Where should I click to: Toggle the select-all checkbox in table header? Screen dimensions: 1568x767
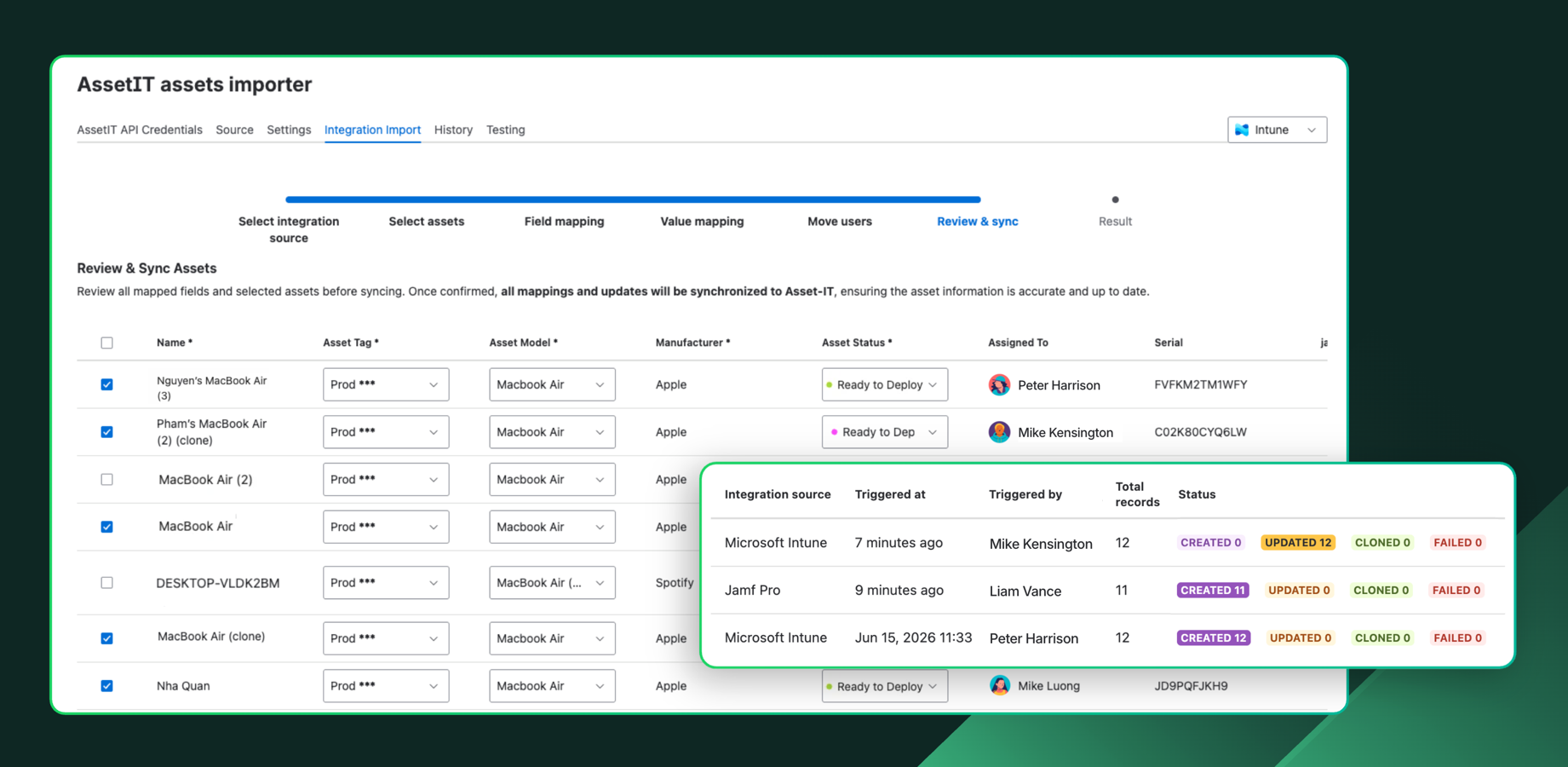point(106,343)
